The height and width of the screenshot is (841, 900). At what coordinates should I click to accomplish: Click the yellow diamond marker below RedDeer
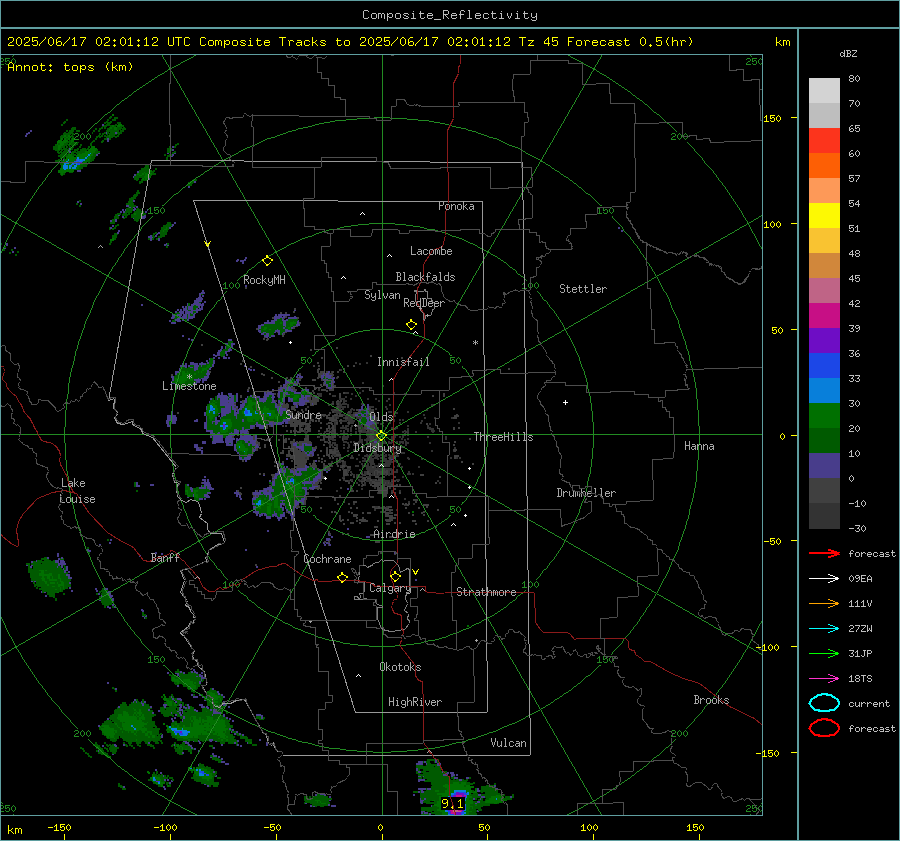point(411,325)
